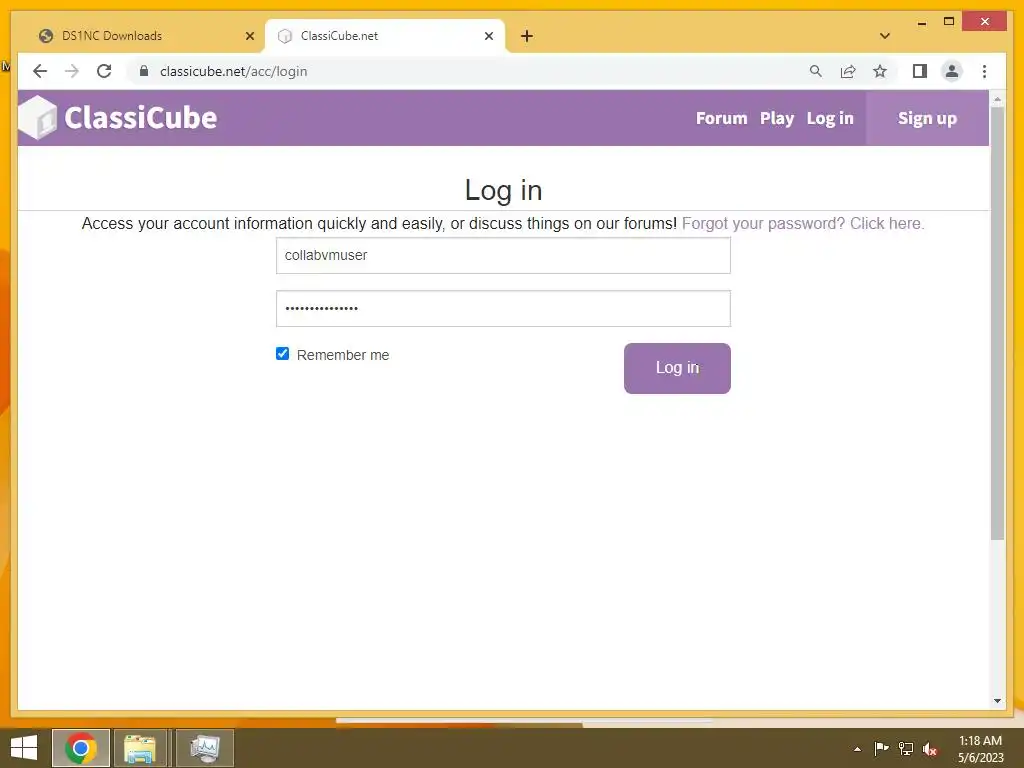The image size is (1024, 768).
Task: Switch to the DS1NC Downloads tab
Action: click(145, 36)
